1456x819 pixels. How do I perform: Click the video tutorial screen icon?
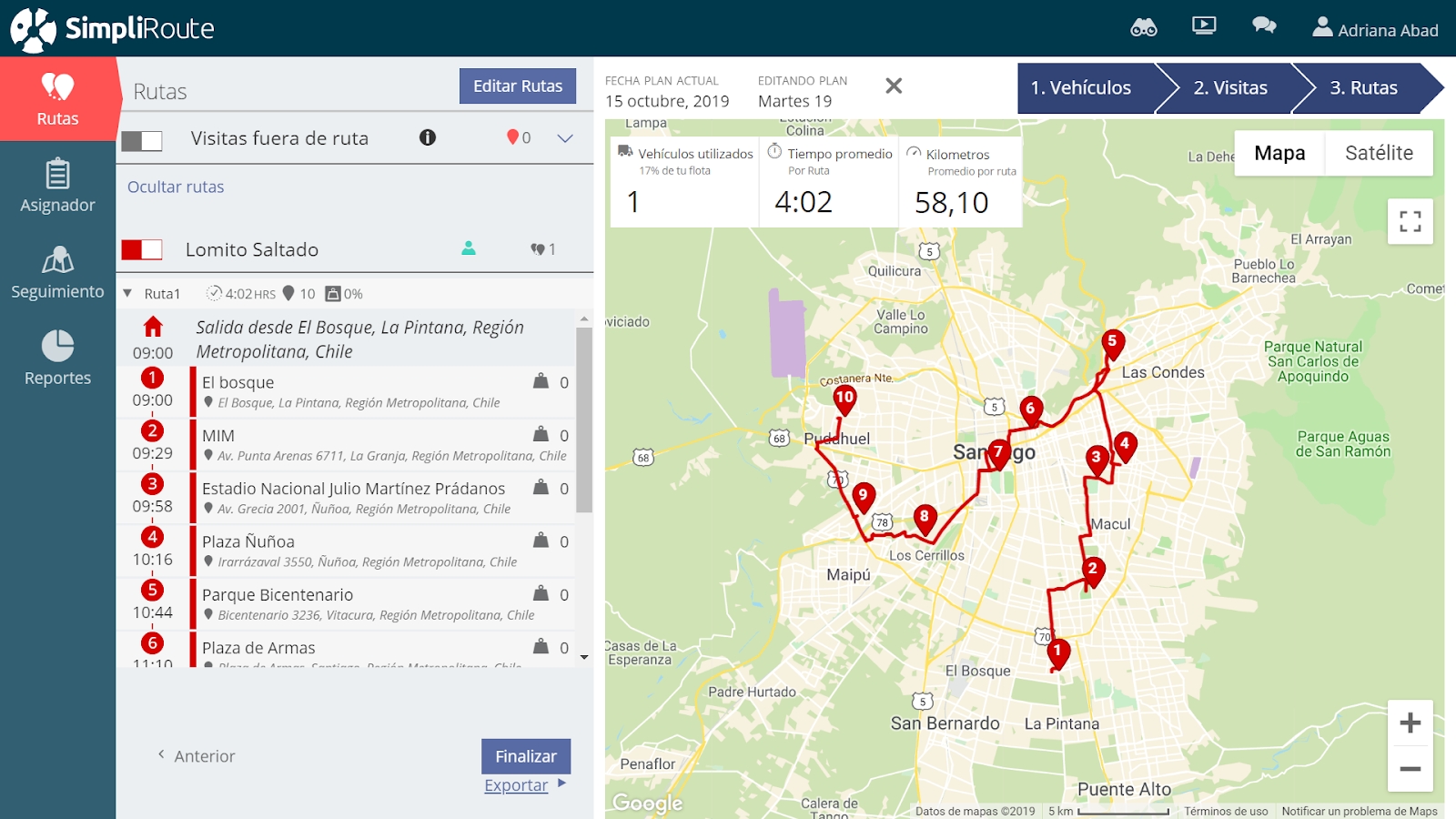1204,25
